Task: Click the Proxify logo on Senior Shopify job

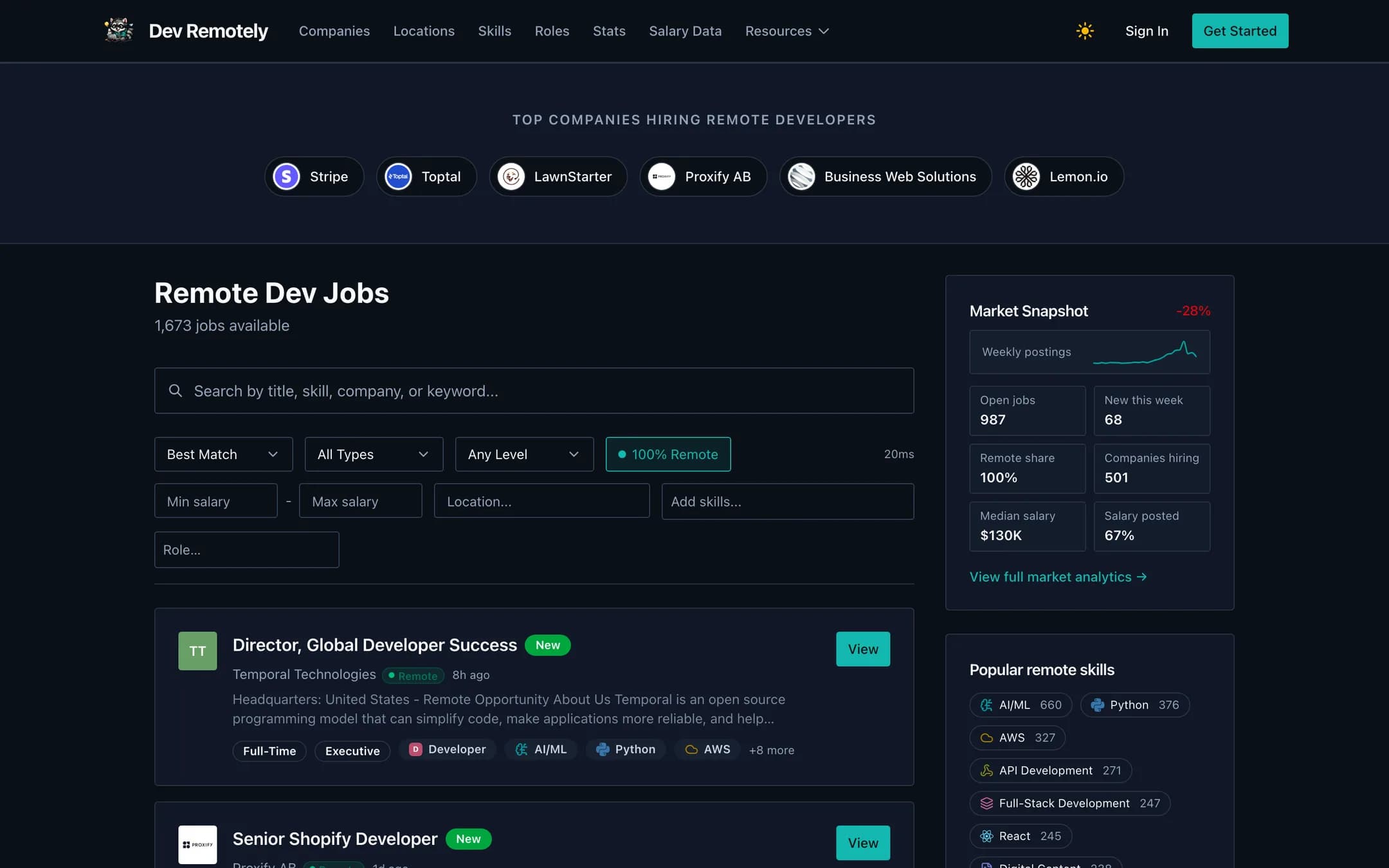Action: click(197, 844)
